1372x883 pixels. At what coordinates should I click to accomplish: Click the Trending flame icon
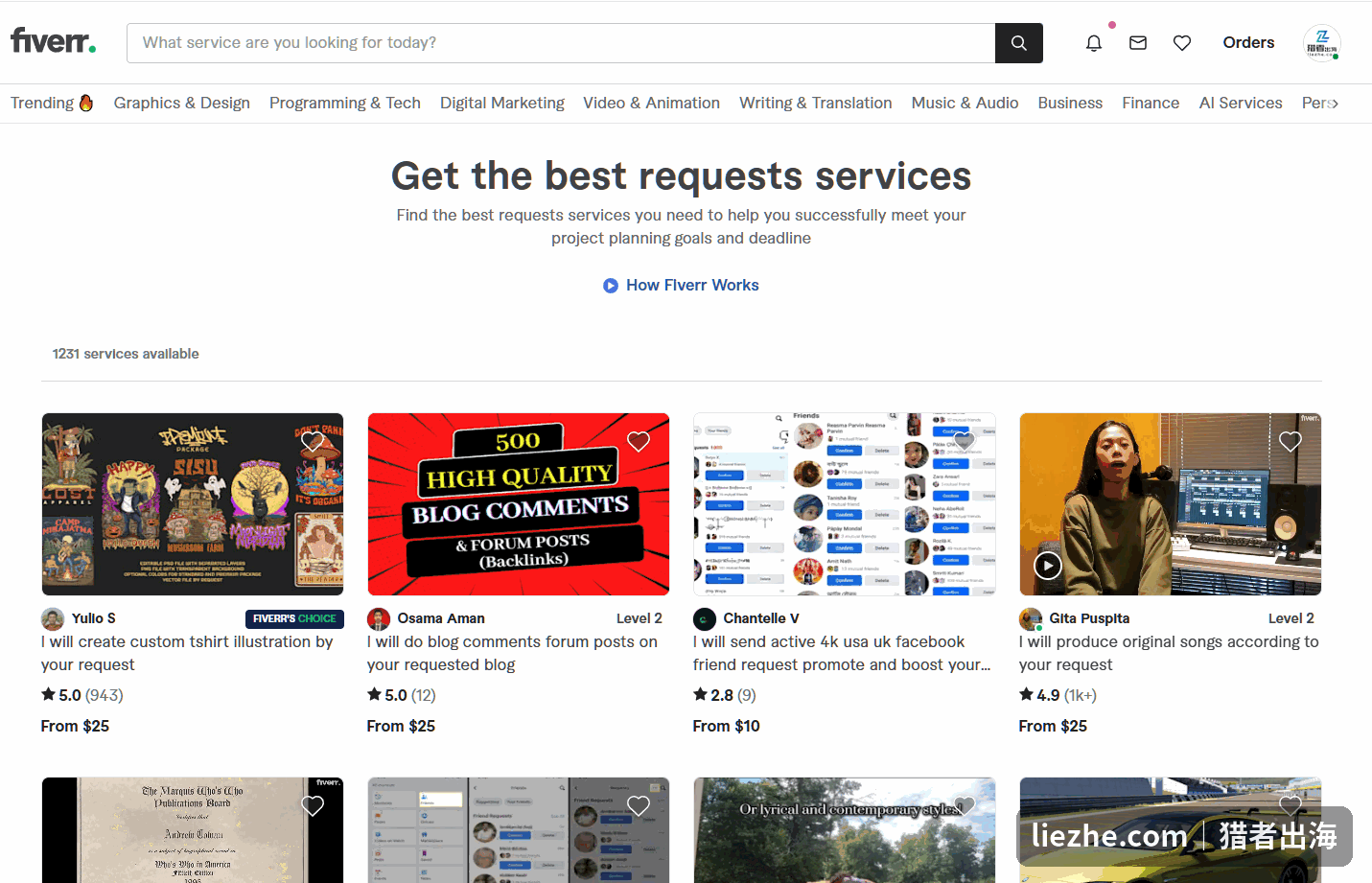click(86, 103)
